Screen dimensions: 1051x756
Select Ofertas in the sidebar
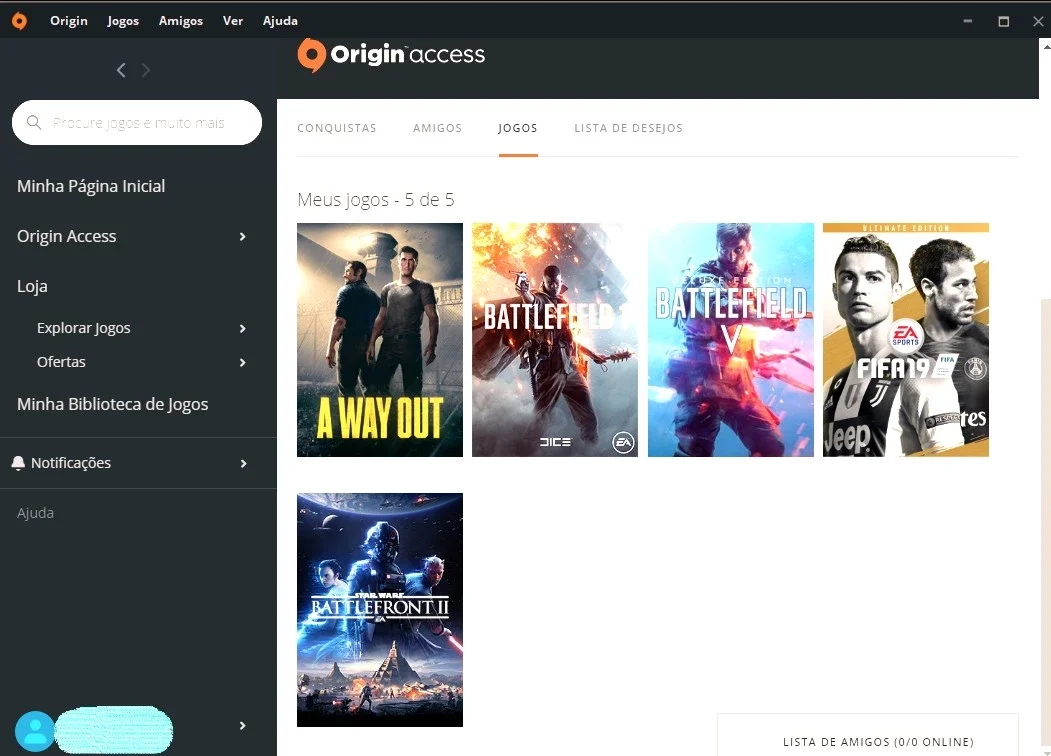coord(61,362)
